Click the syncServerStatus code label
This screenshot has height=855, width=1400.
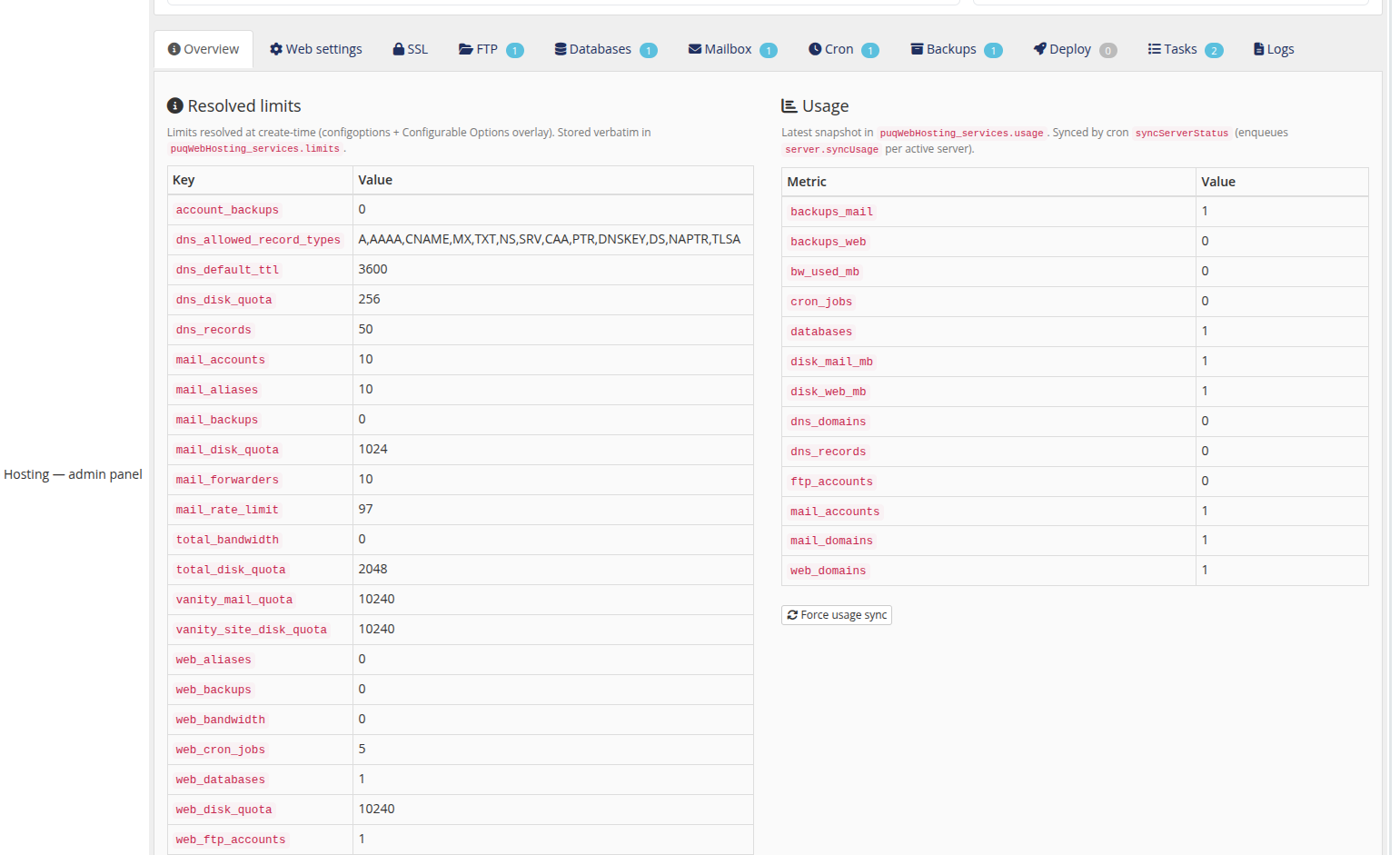click(x=1181, y=133)
